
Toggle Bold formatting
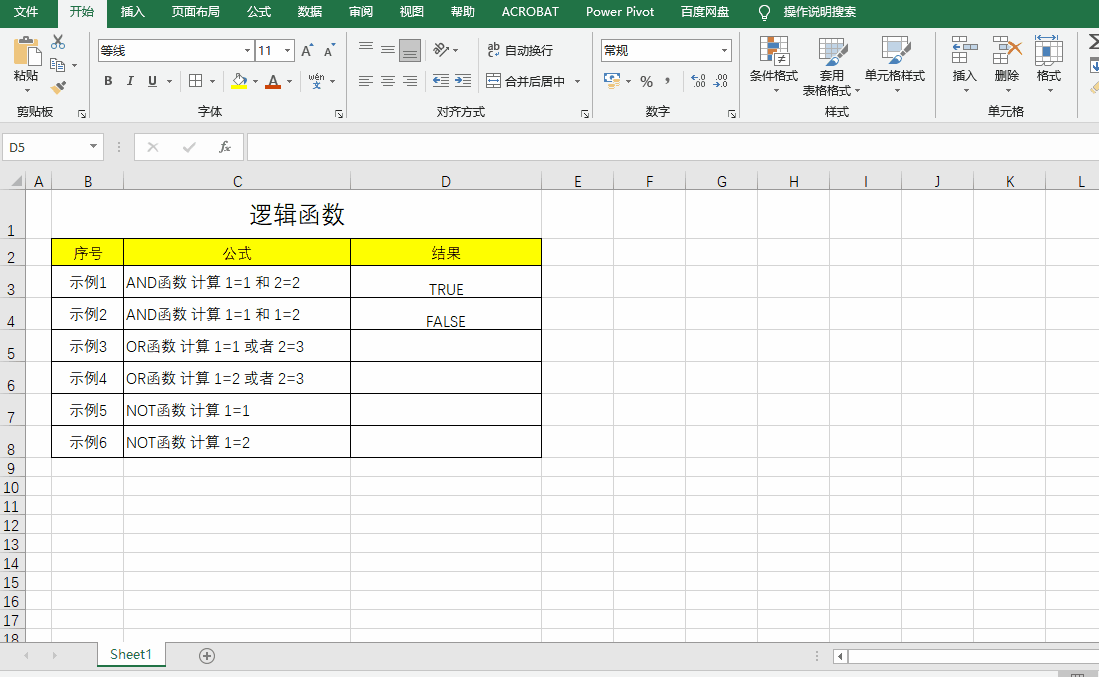pos(108,81)
